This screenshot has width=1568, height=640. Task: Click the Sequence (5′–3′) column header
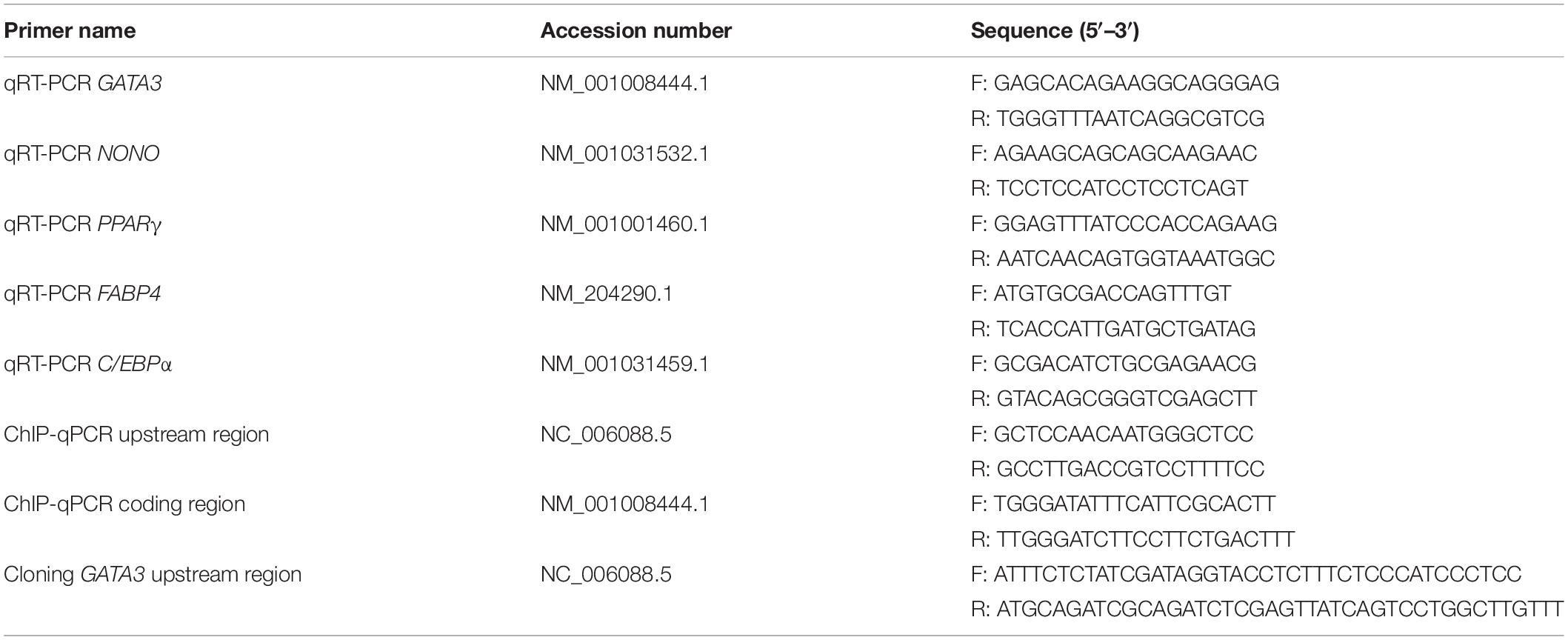click(1055, 30)
